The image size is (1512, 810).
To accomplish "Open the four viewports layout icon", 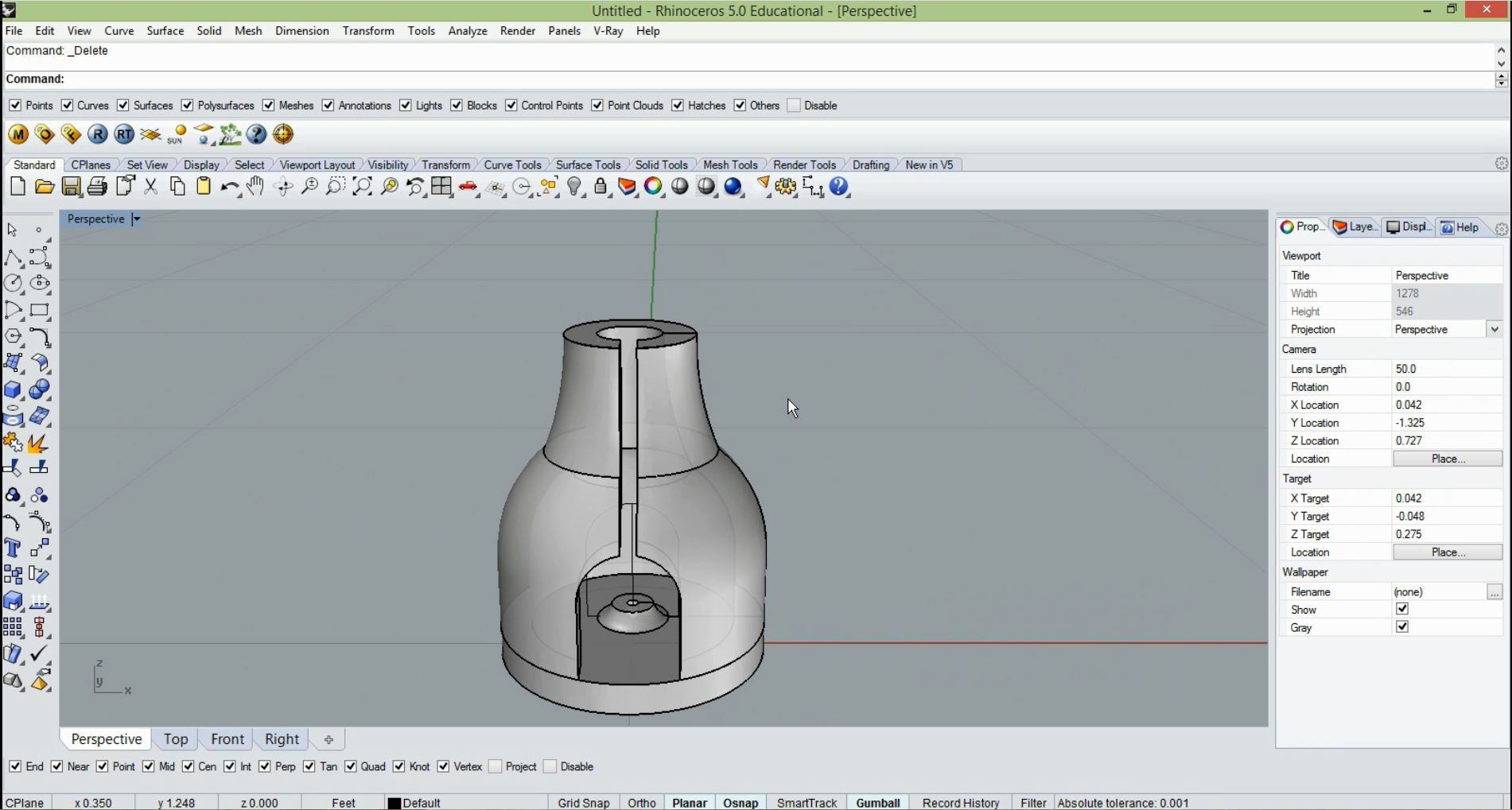I will point(441,187).
